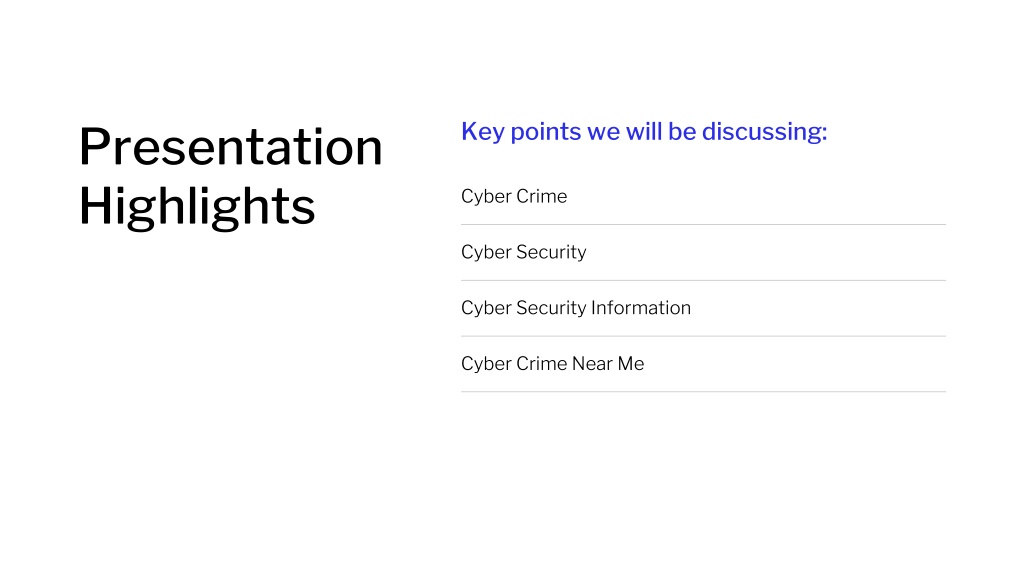Click the word 'Crime' in the first list item
This screenshot has height=576, width=1024.
pos(541,197)
